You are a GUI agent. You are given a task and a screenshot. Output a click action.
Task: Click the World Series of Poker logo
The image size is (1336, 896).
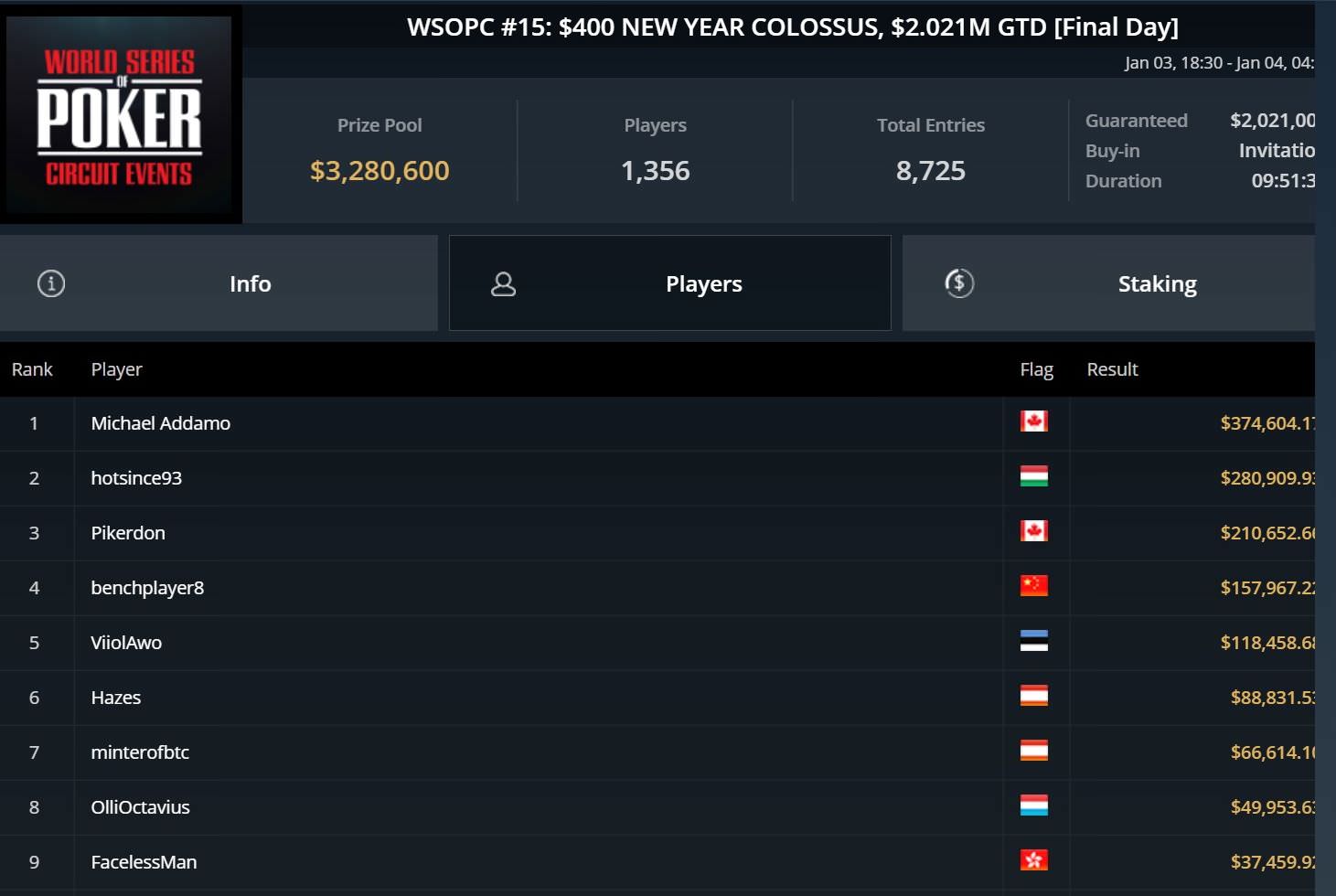coord(120,115)
